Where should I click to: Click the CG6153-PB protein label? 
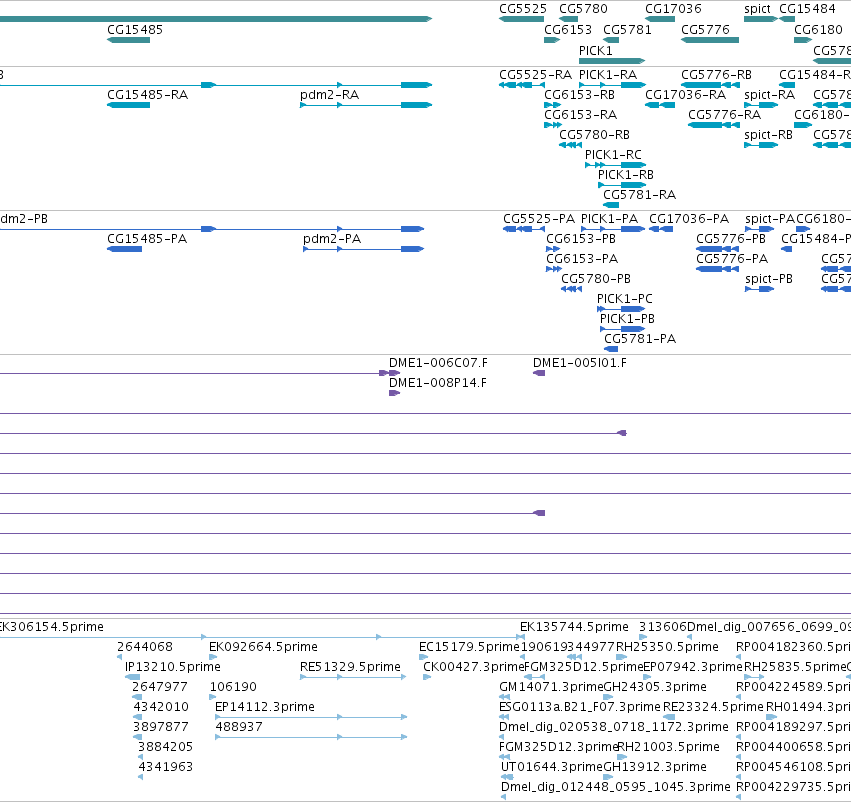(x=581, y=239)
